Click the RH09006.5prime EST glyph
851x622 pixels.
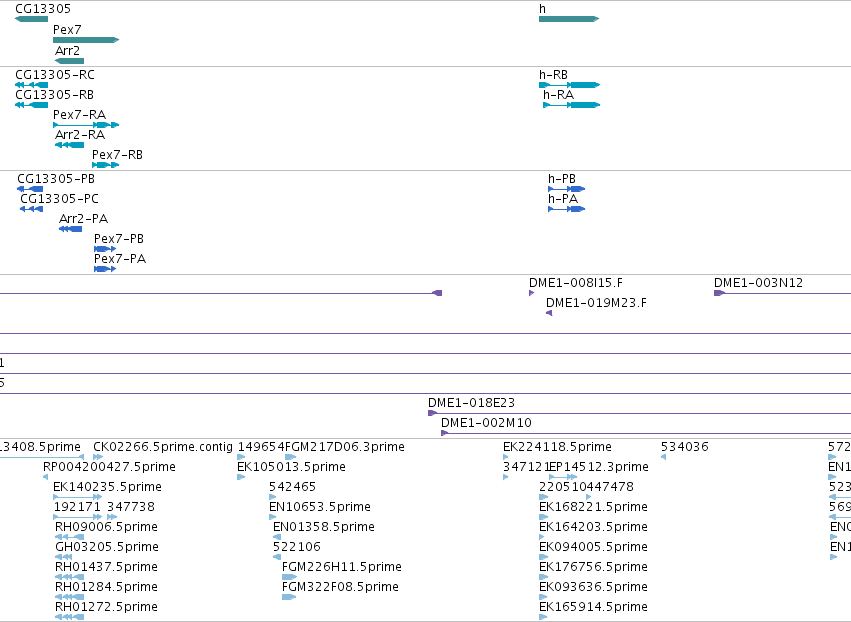tap(69, 537)
